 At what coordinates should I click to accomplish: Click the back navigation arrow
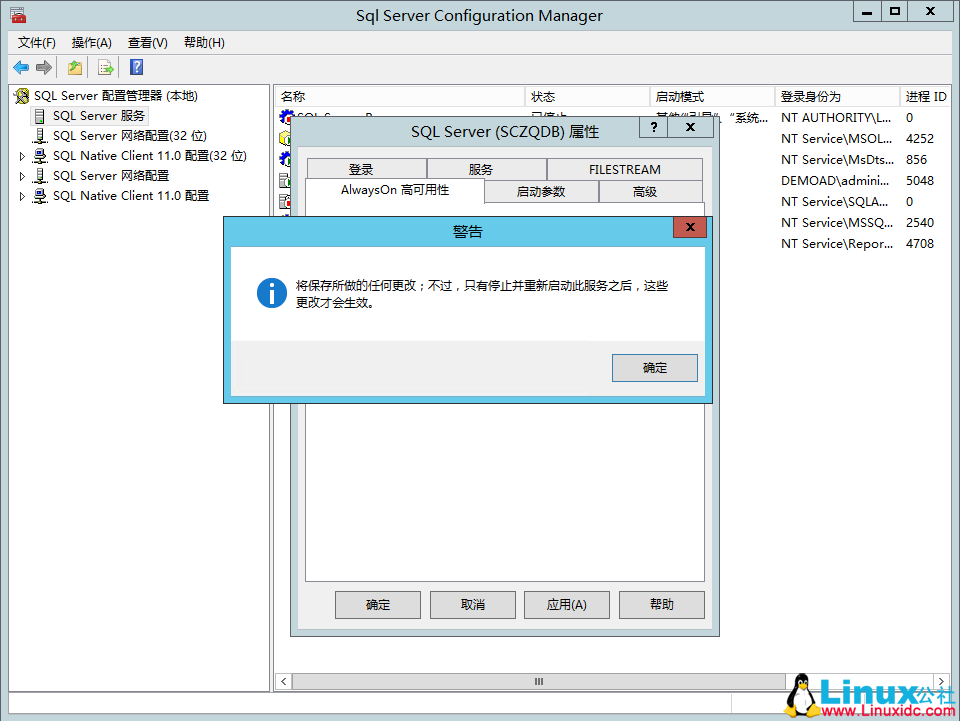tap(21, 67)
